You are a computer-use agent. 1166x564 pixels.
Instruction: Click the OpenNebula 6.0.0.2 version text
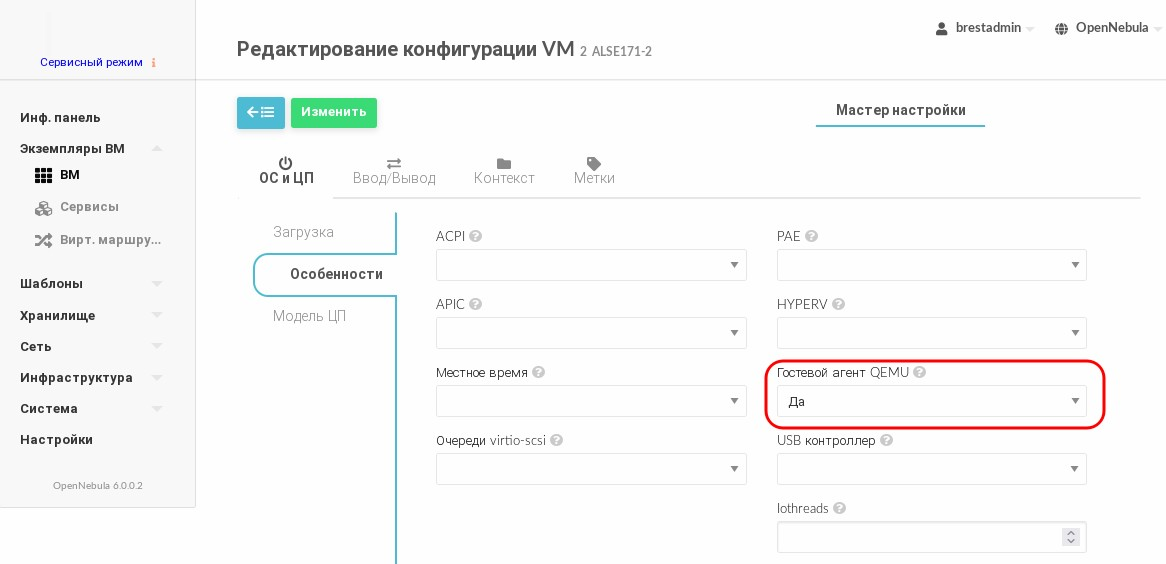[97, 486]
